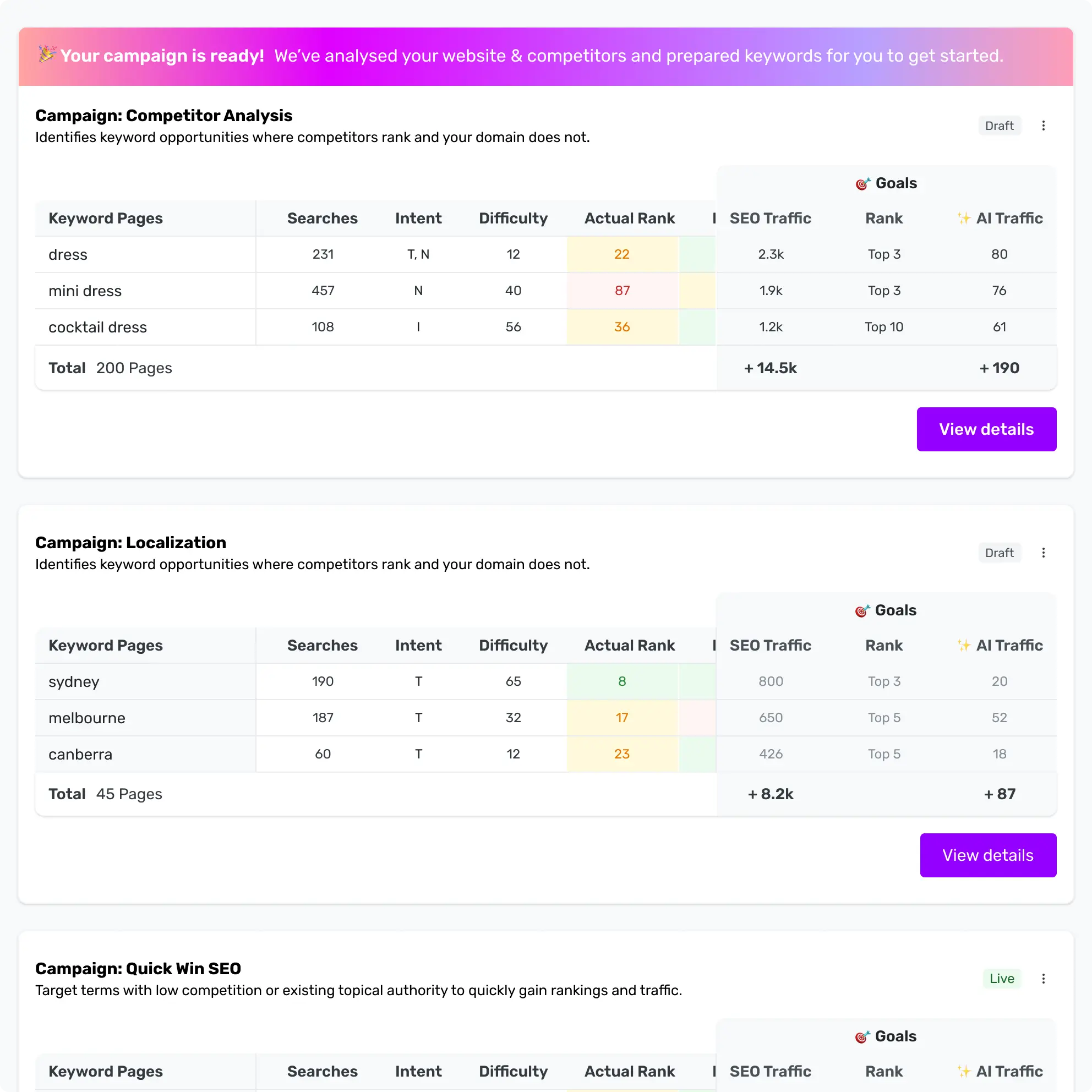Viewport: 1092px width, 1092px height.
Task: View details of Competitor Analysis campaign
Action: coord(986,429)
